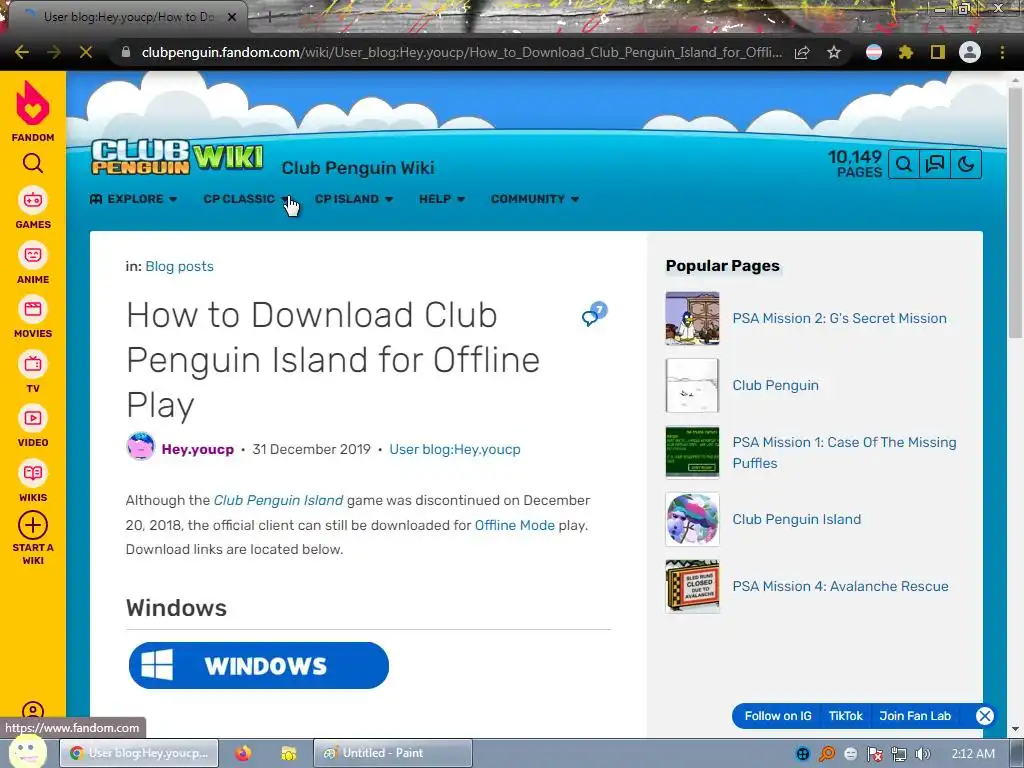
Task: Click the wiki search magnifier button
Action: 904,164
